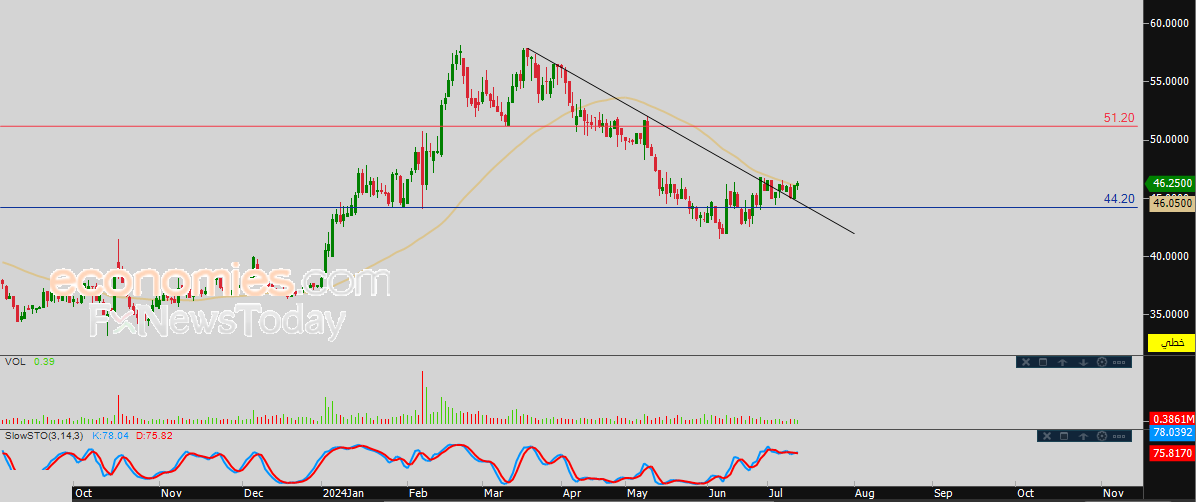Viewport: 1196px width, 502px height.
Task: Open more options for SlowSTO panel
Action: (x=1119, y=436)
